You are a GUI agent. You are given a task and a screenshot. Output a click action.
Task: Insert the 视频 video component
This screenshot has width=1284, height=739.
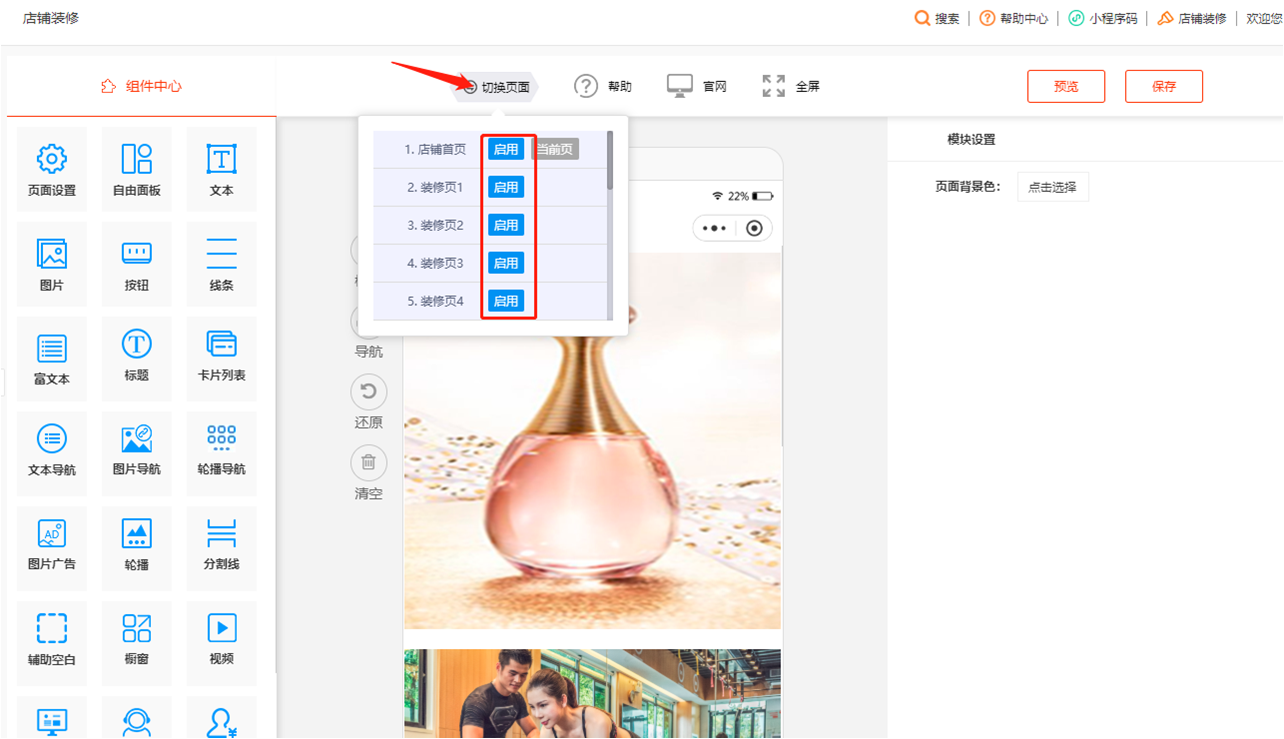click(x=221, y=642)
